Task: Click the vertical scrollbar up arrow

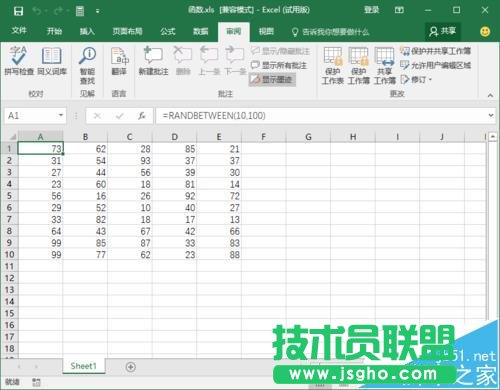Action: (x=493, y=137)
